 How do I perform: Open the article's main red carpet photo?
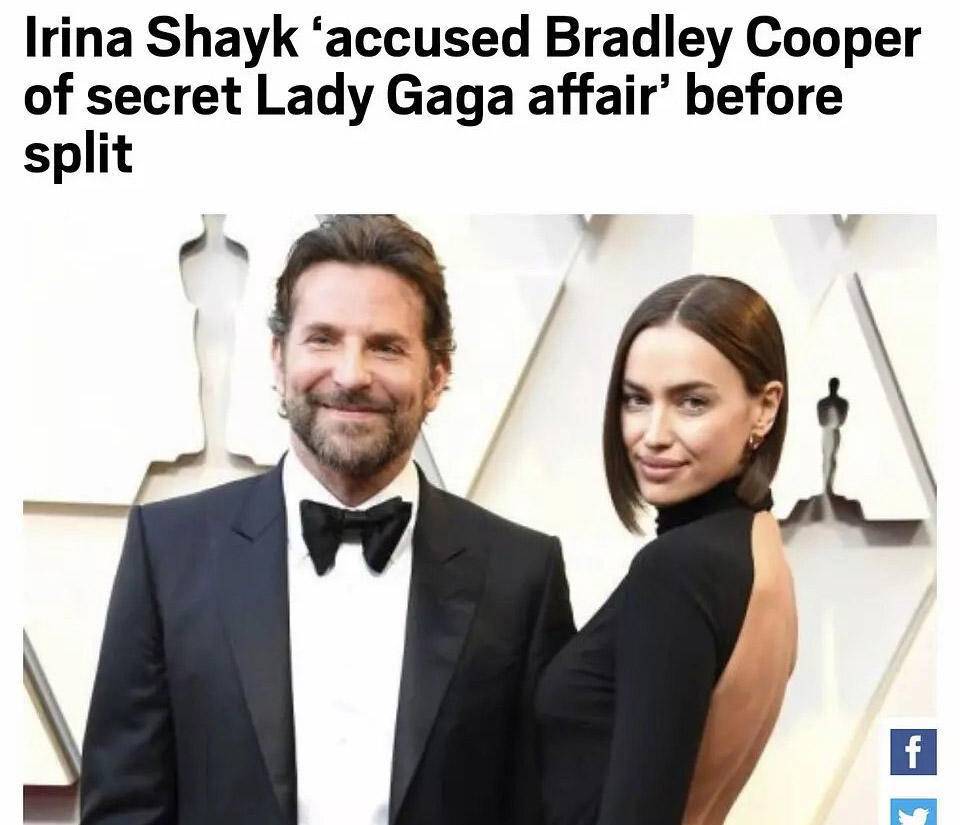point(479,519)
